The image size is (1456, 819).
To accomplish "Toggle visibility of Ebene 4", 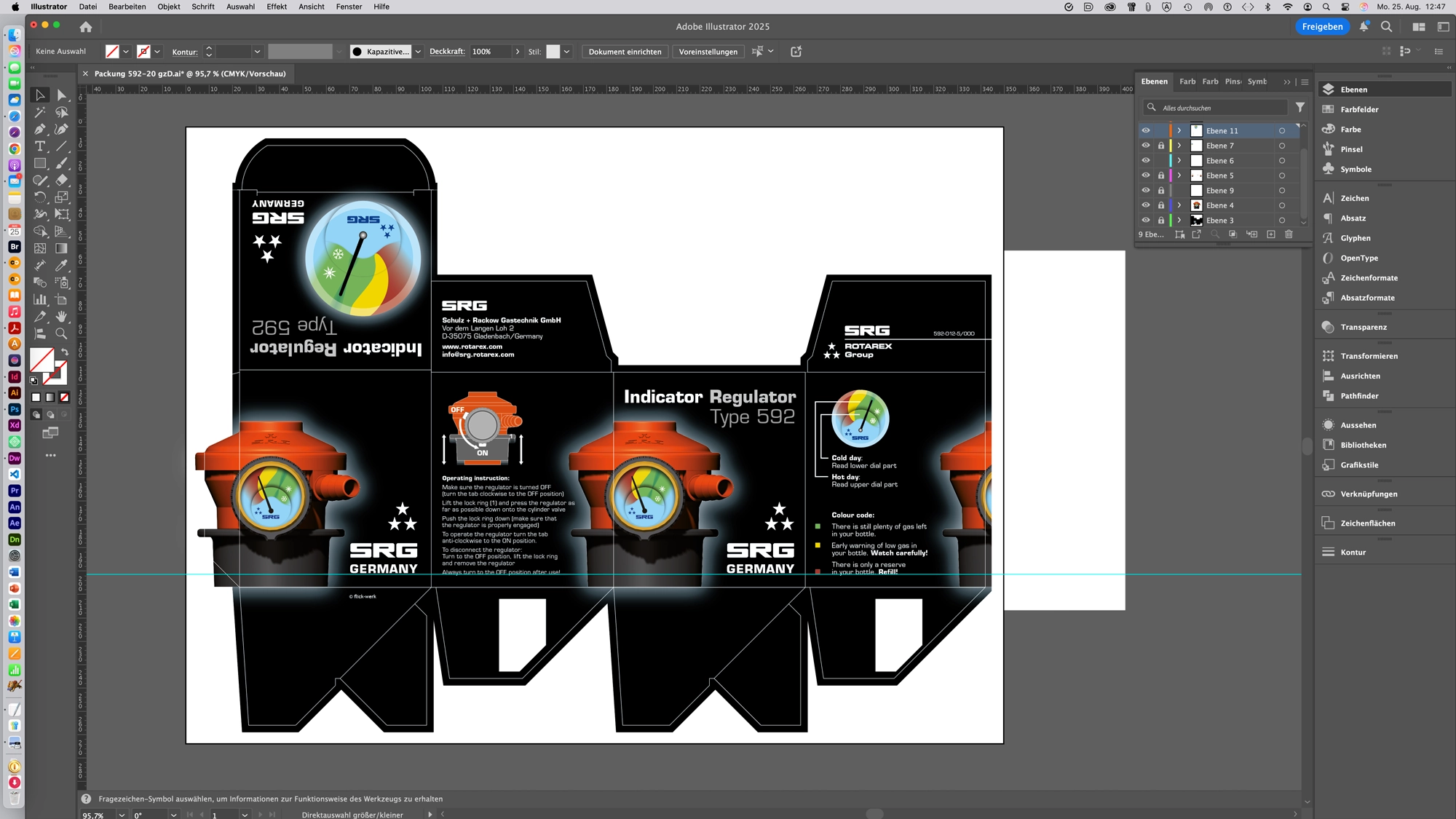I will [1146, 205].
